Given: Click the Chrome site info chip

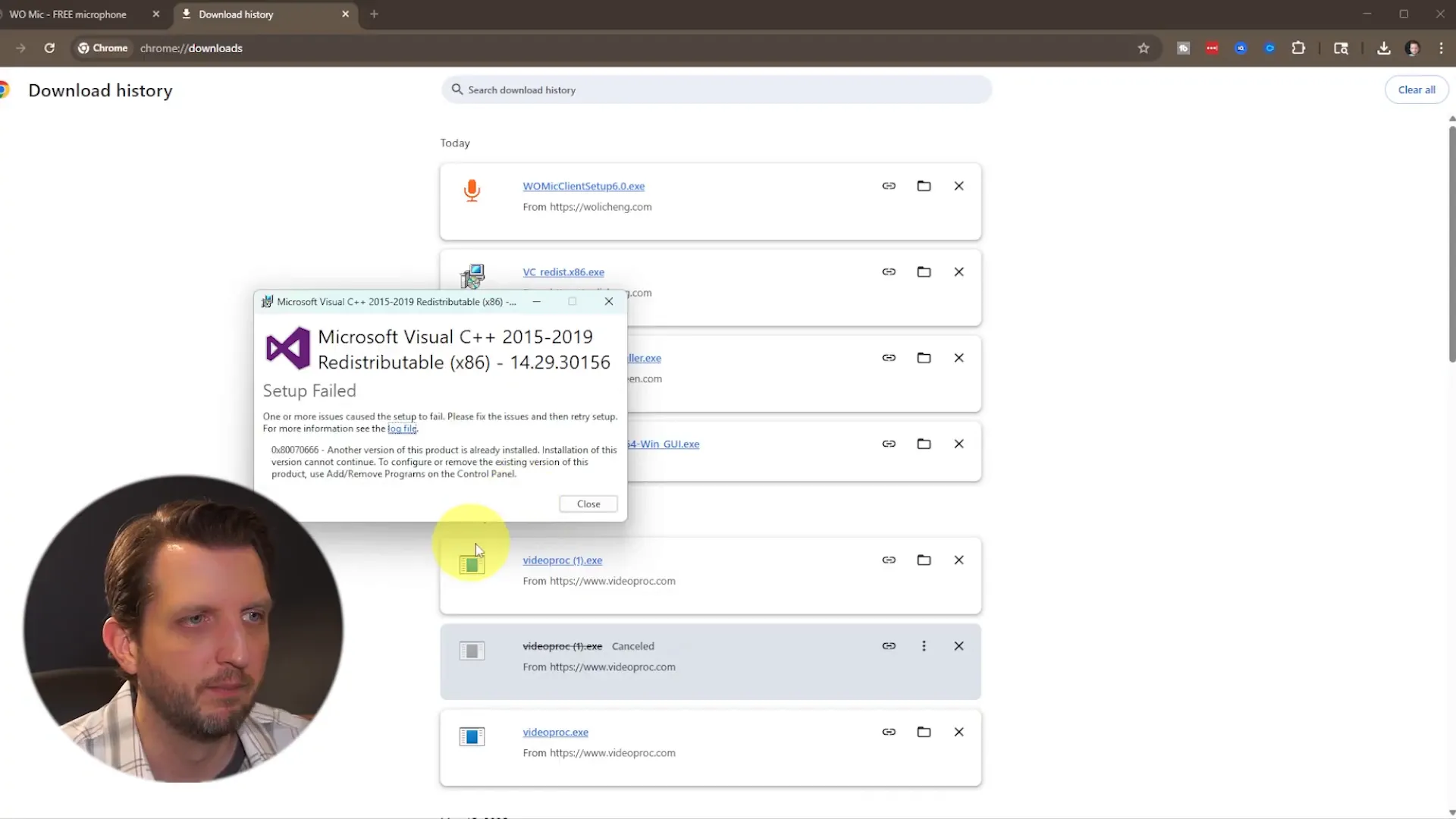Looking at the screenshot, I should coord(103,48).
